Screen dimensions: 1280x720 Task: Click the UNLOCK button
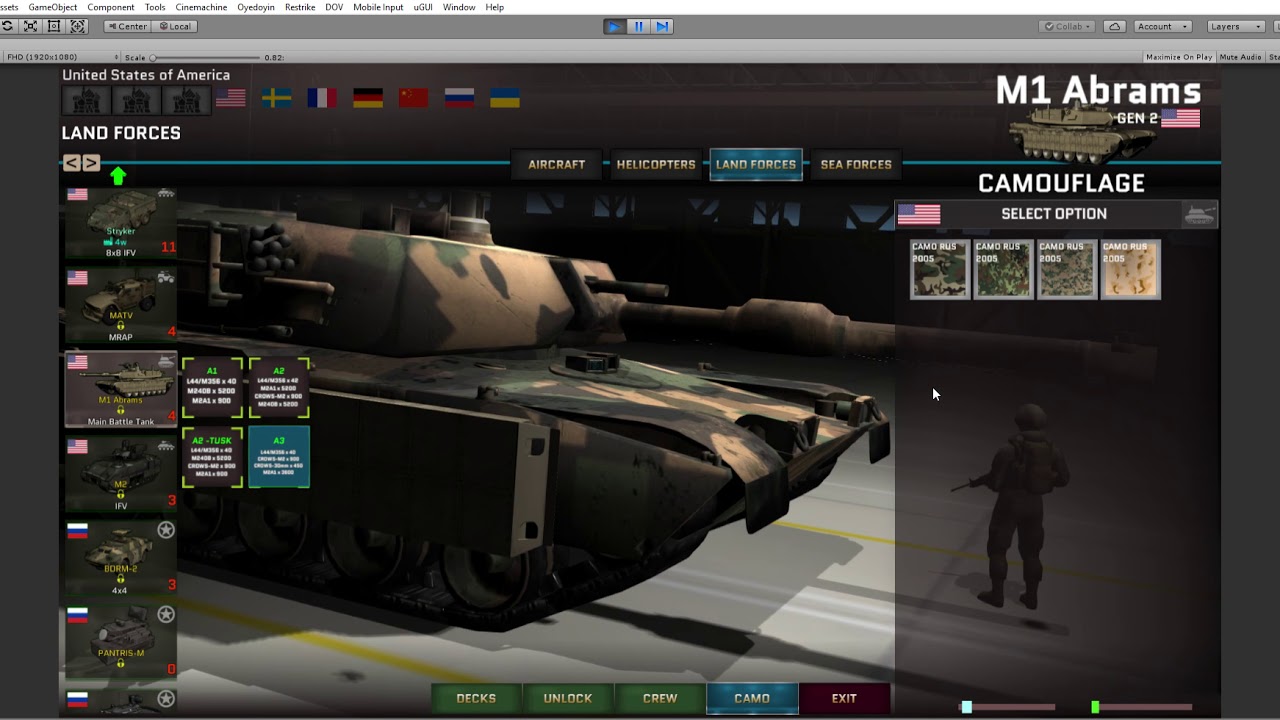568,699
